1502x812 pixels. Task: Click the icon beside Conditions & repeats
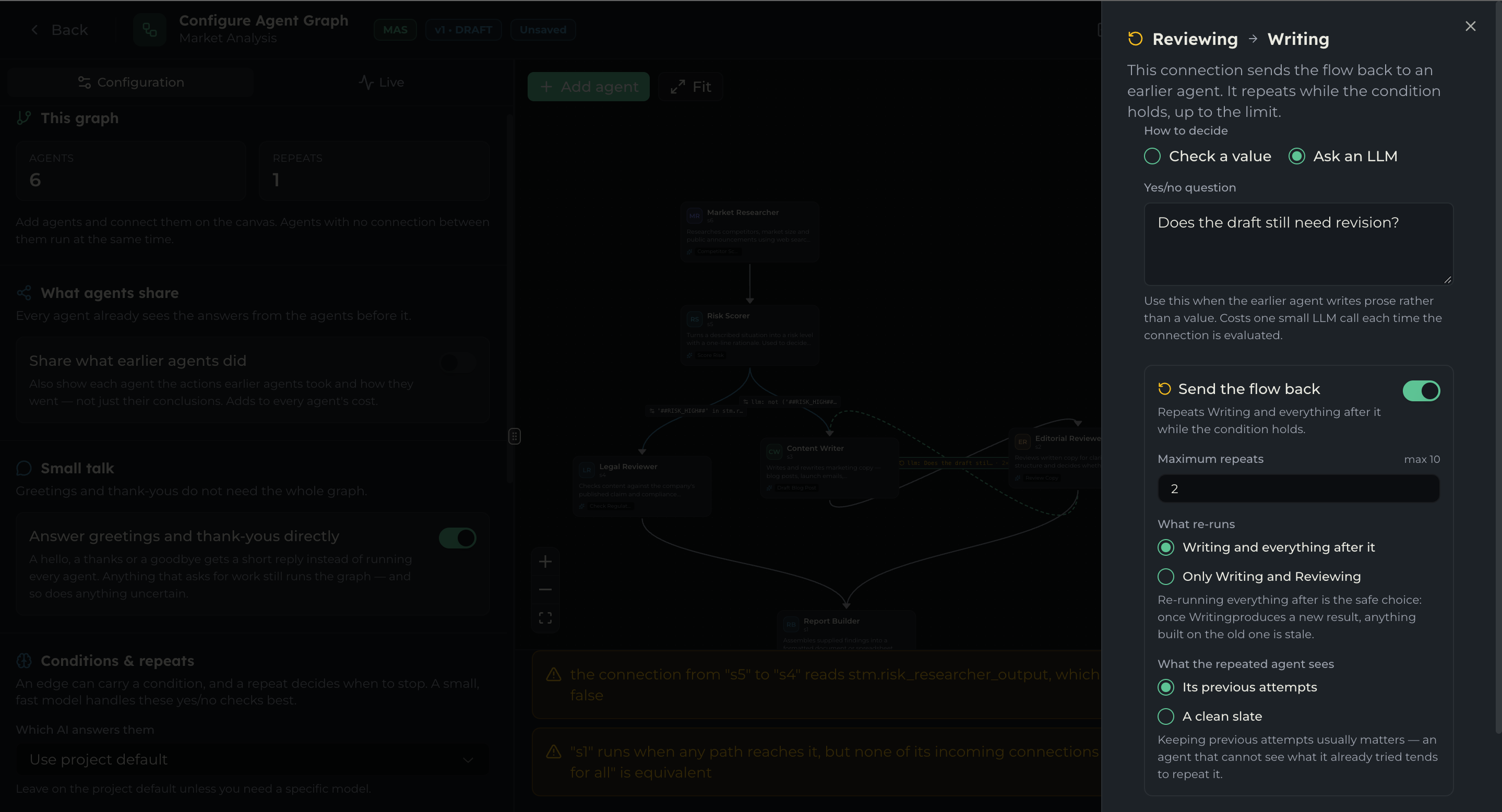click(x=24, y=661)
